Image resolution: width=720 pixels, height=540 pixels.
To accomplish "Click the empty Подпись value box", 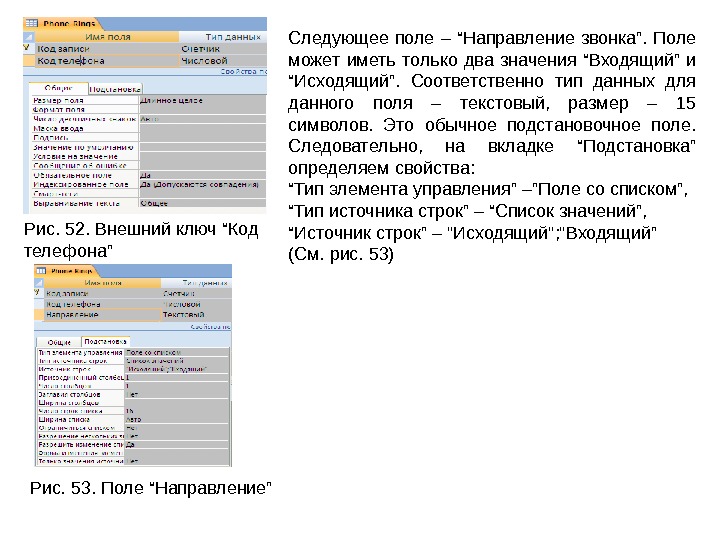I will tap(202, 137).
